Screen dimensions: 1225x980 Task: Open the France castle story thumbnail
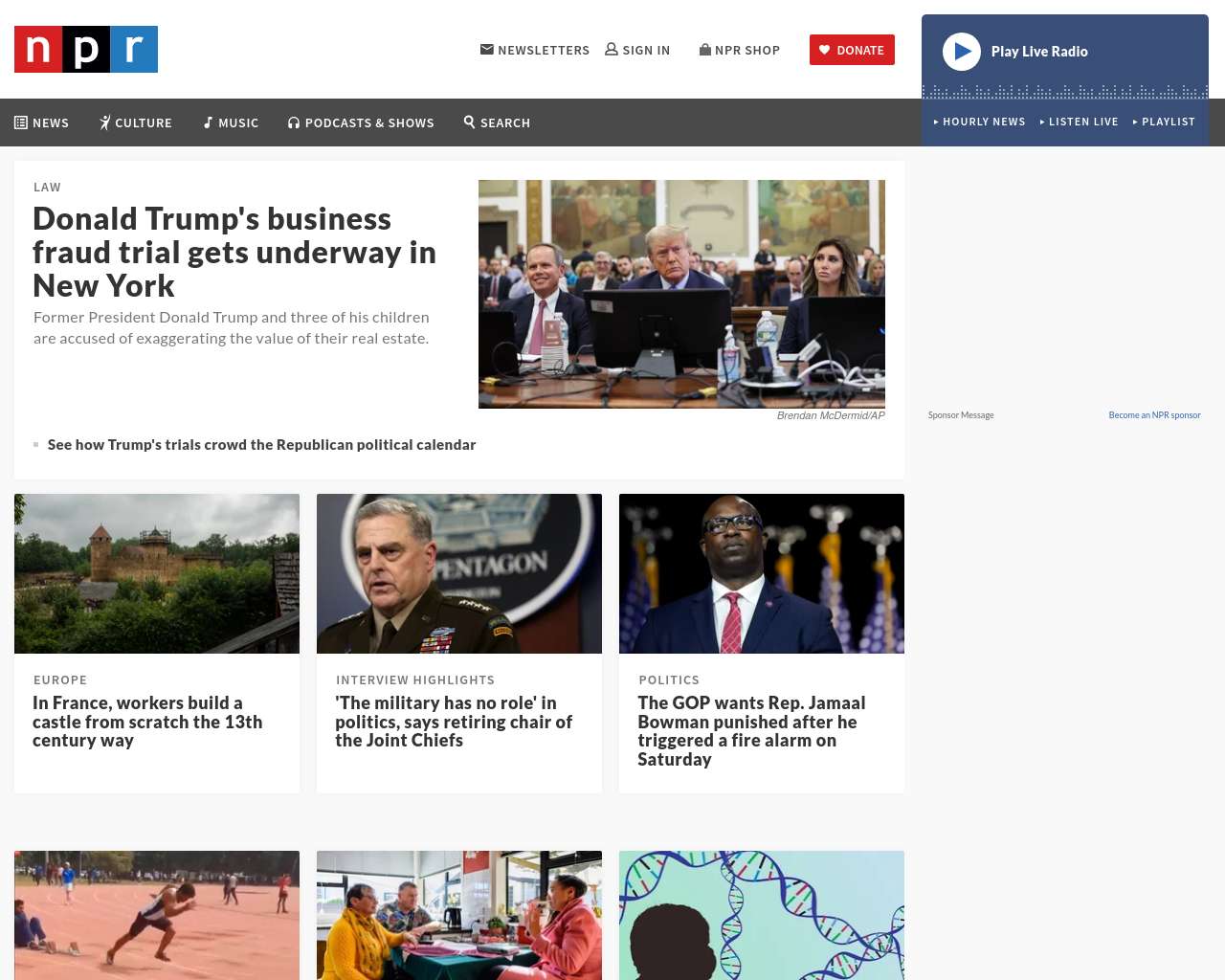pyautogui.click(x=157, y=573)
